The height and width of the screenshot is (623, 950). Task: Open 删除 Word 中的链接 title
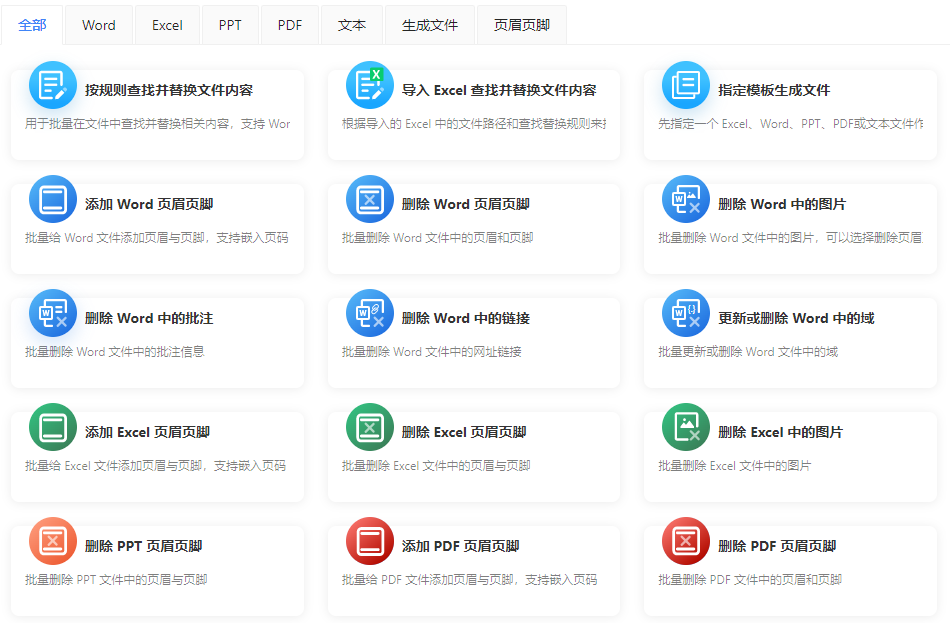(x=466, y=318)
